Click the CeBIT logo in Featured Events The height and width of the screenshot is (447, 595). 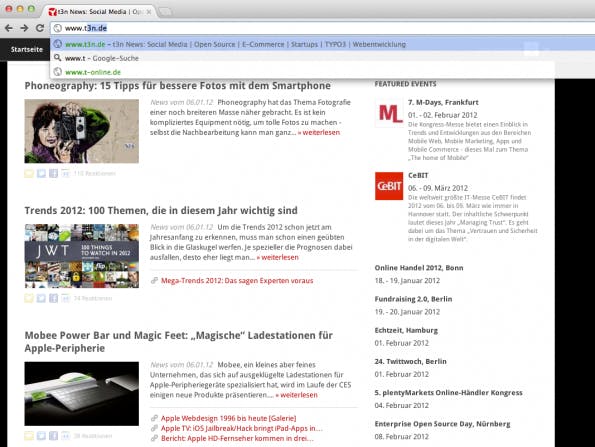(x=389, y=186)
